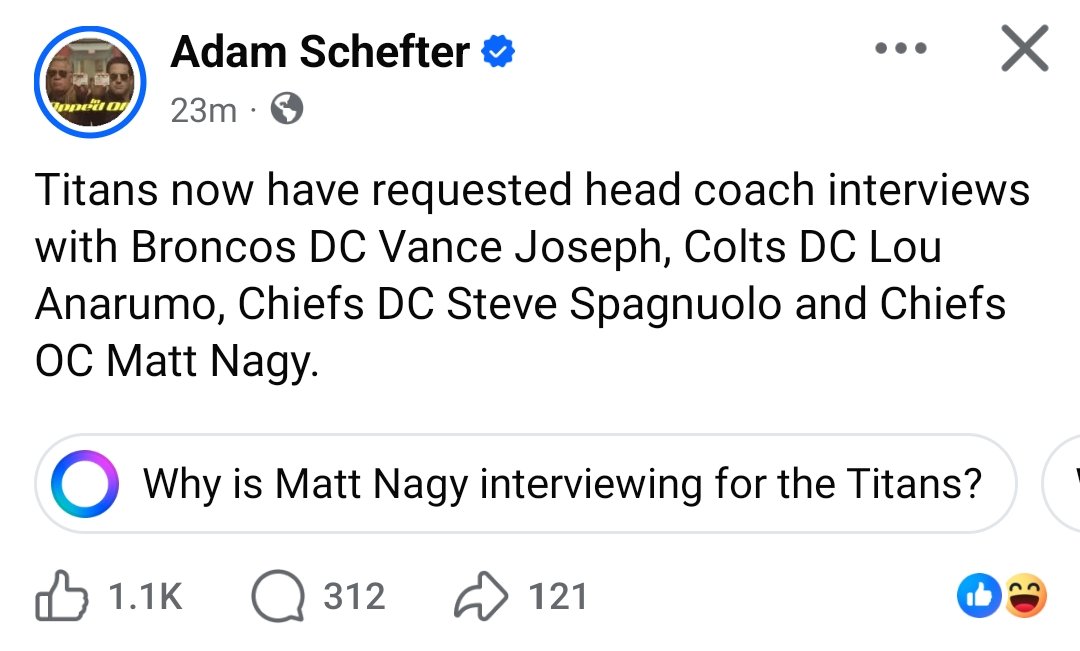Tap the blue verified badge
The height and width of the screenshot is (651, 1080).
pos(497,52)
